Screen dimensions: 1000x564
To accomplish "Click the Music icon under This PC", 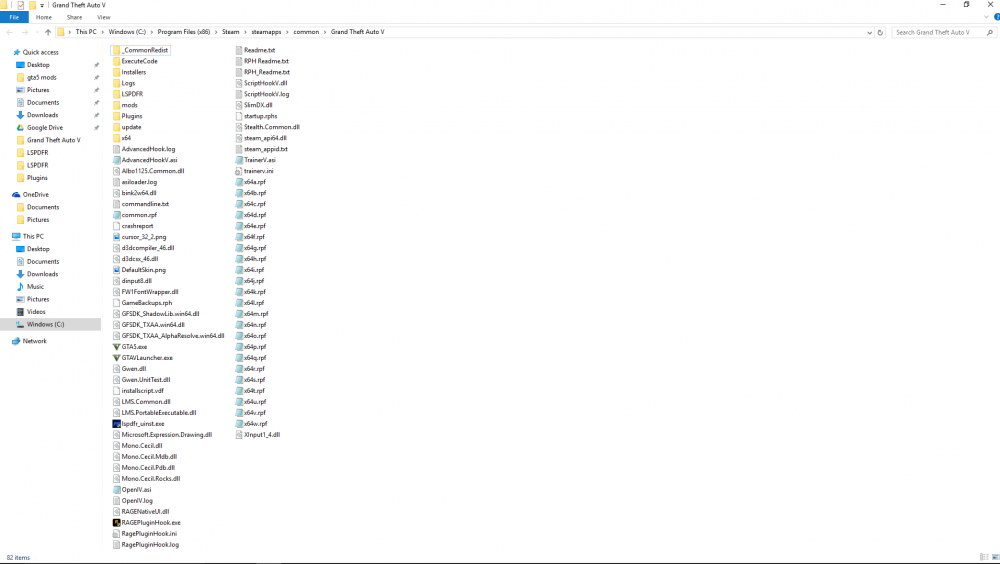I will coord(20,286).
